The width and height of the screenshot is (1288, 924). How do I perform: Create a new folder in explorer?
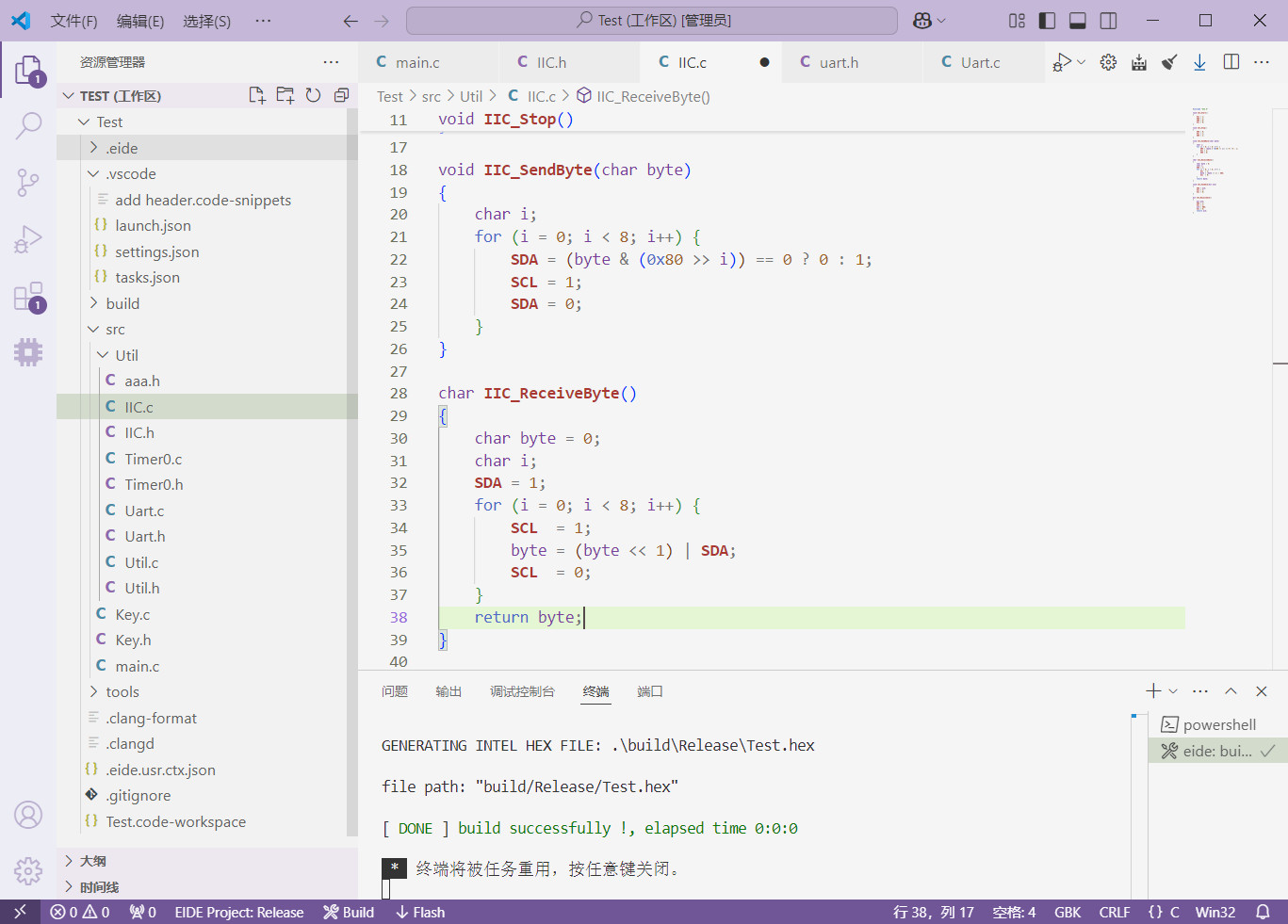(x=285, y=95)
